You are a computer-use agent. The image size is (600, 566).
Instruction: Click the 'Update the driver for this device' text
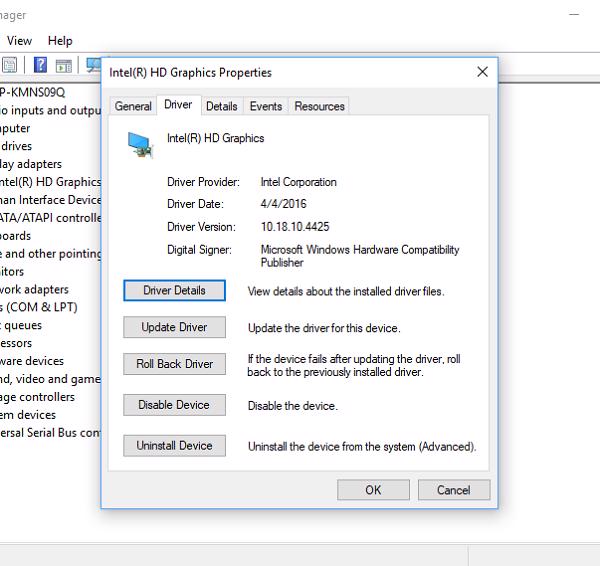tap(324, 328)
